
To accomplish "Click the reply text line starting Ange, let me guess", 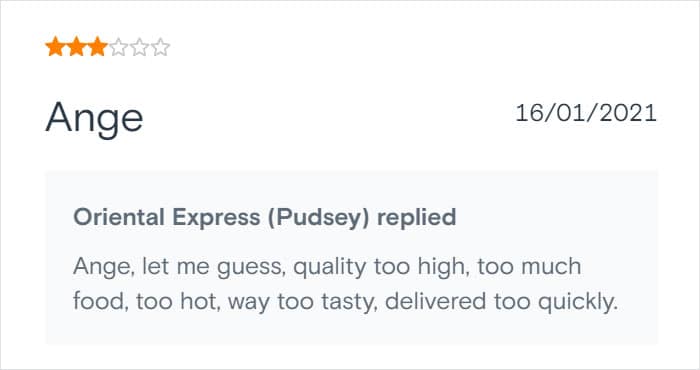I will click(x=327, y=267).
